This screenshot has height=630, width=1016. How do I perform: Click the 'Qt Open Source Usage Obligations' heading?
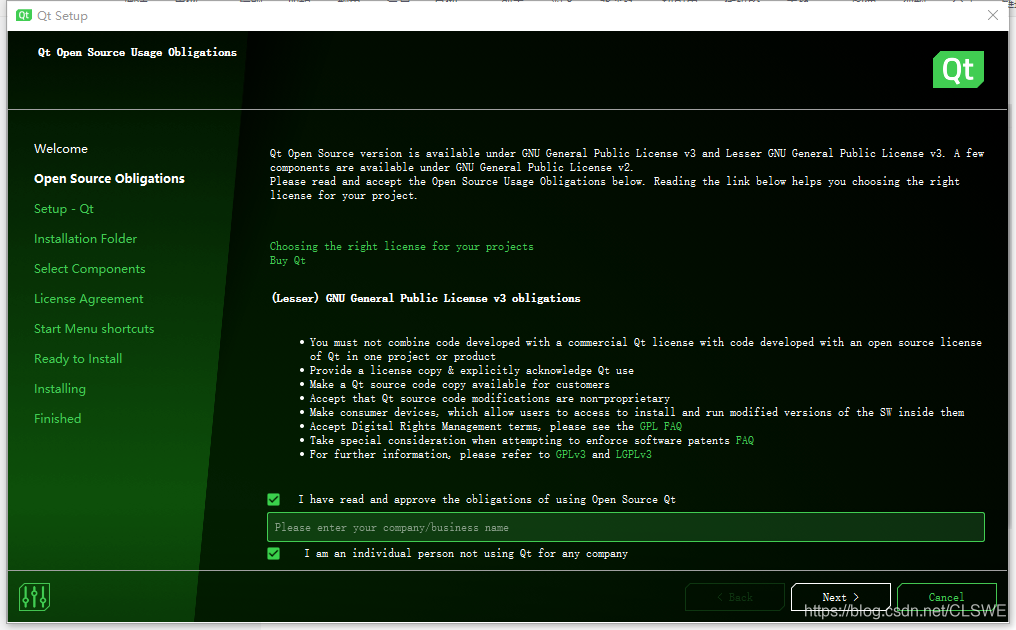point(137,52)
